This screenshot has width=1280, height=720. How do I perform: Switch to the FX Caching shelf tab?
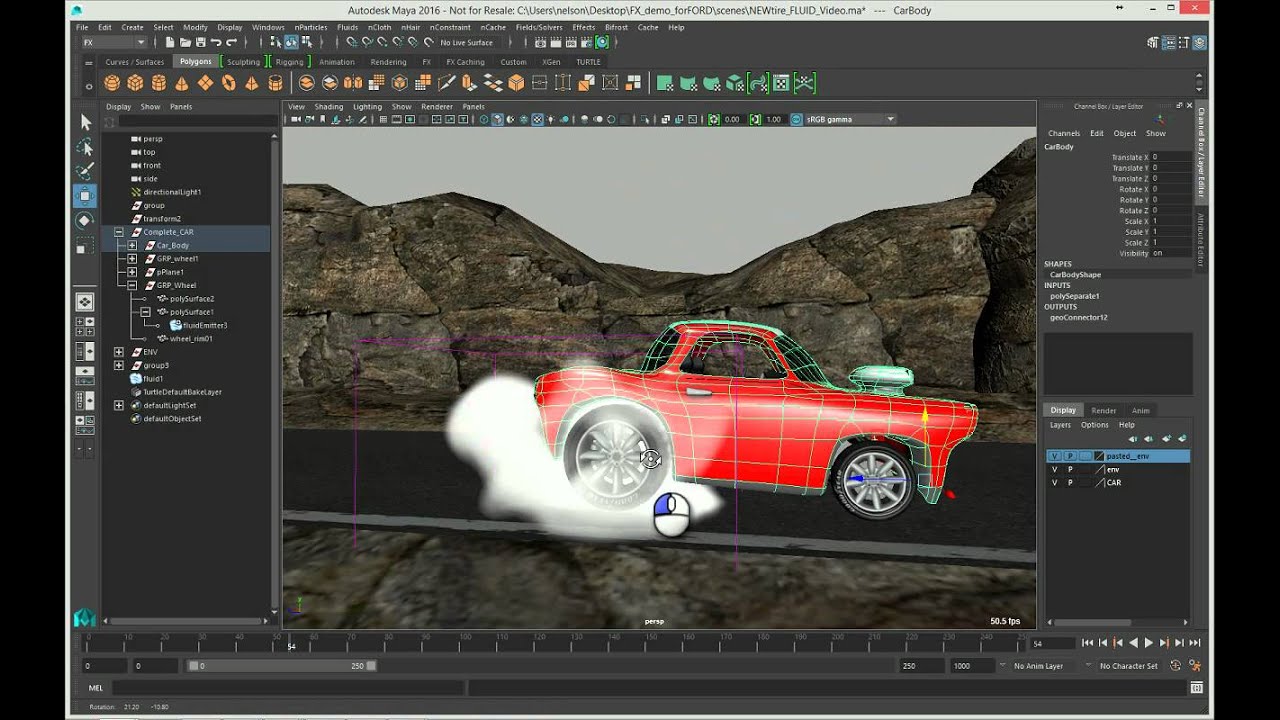click(x=464, y=62)
